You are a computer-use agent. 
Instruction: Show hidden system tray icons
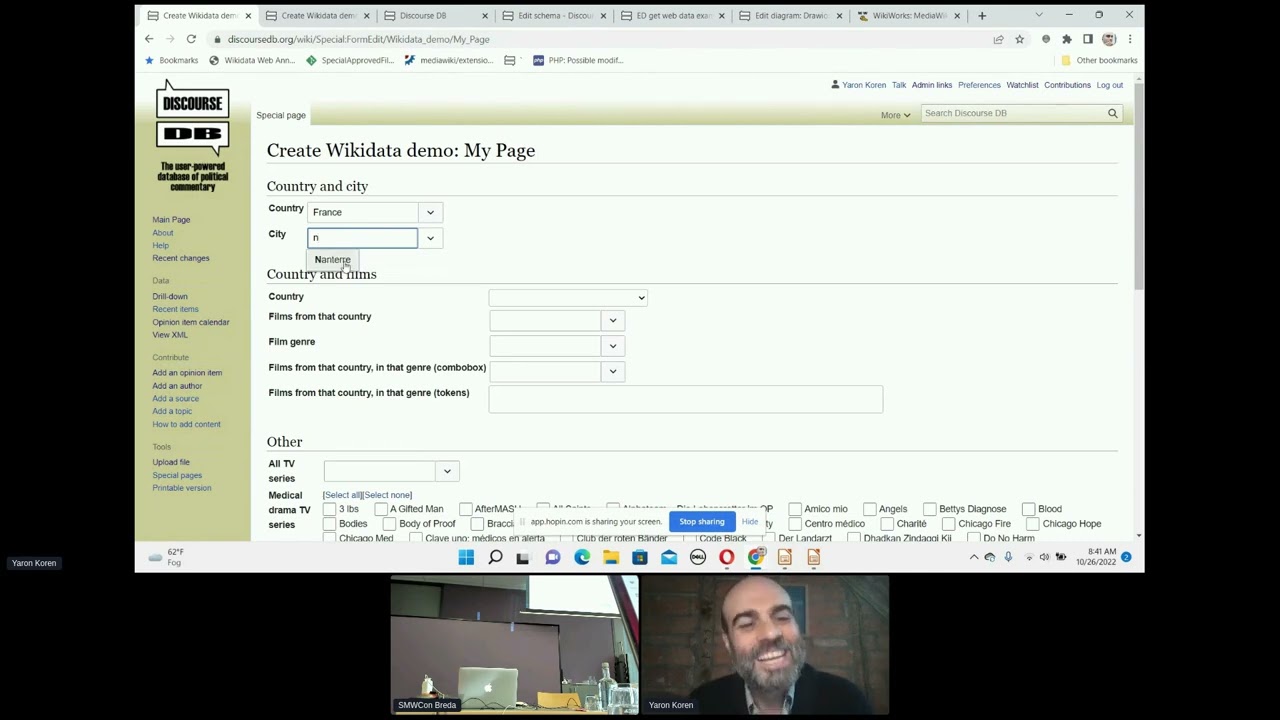pyautogui.click(x=974, y=557)
